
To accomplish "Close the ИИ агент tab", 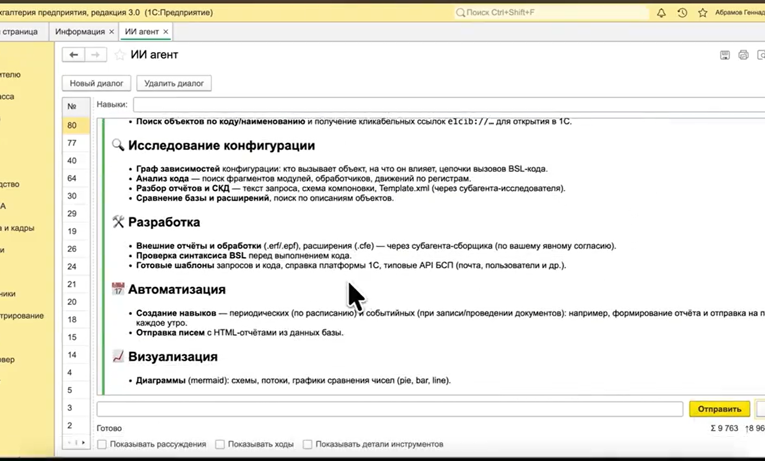I will point(166,32).
